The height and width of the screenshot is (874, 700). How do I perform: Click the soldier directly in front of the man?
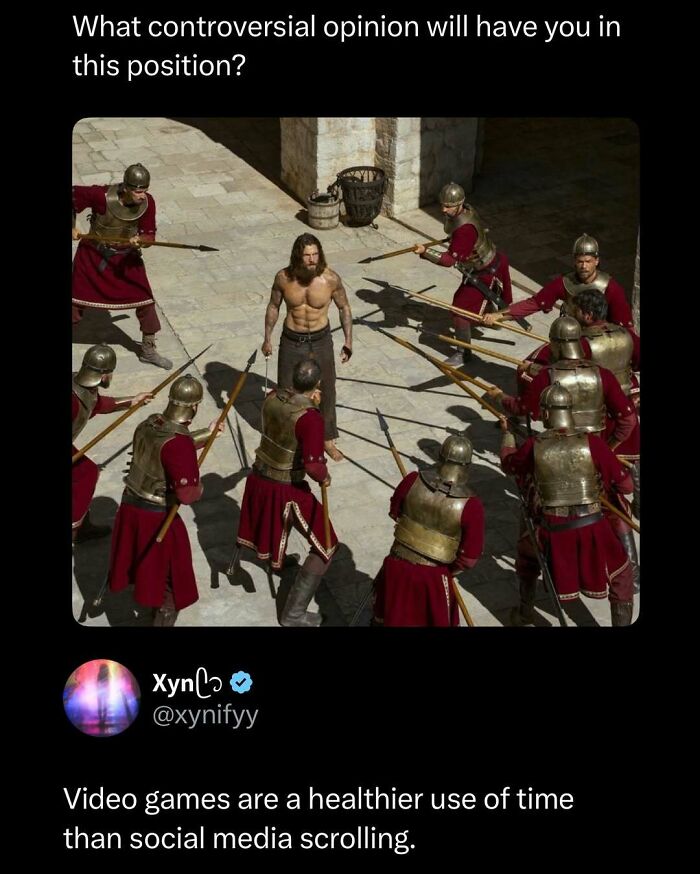pyautogui.click(x=288, y=480)
